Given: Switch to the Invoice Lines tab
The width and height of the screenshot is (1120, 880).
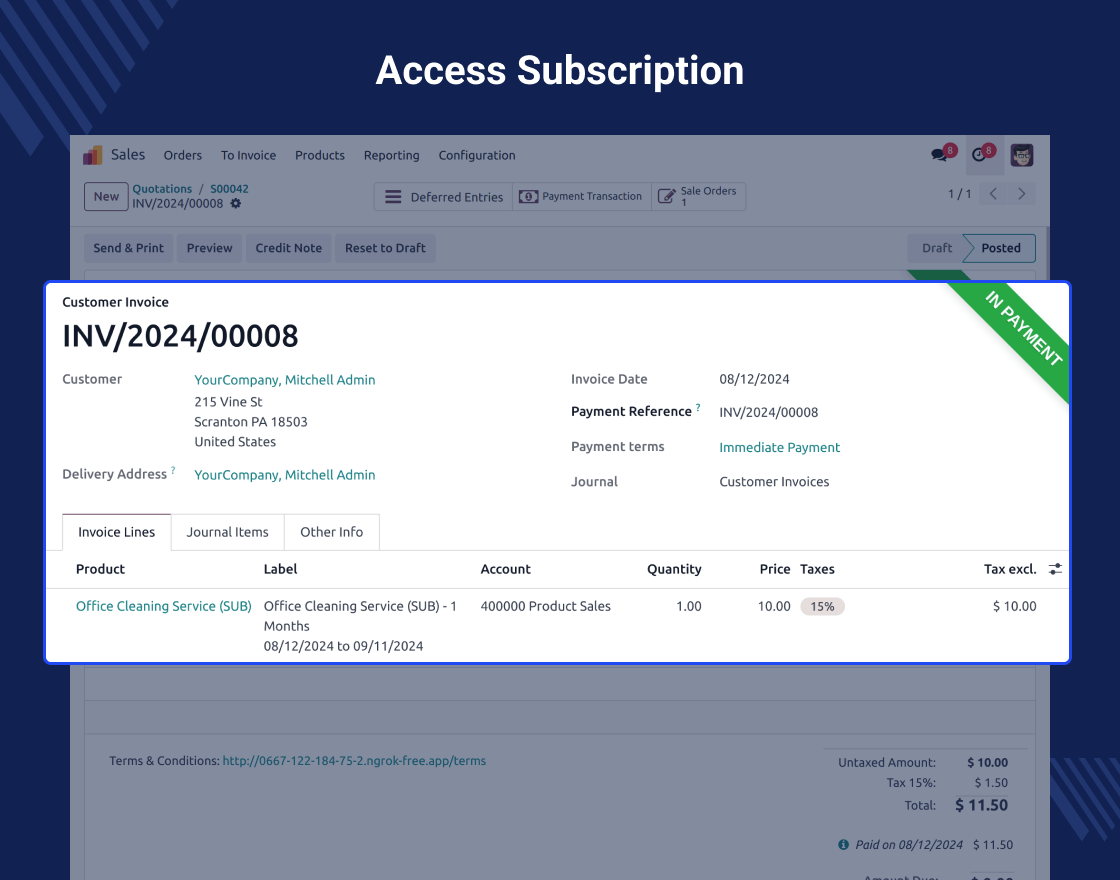Looking at the screenshot, I should click(x=116, y=532).
